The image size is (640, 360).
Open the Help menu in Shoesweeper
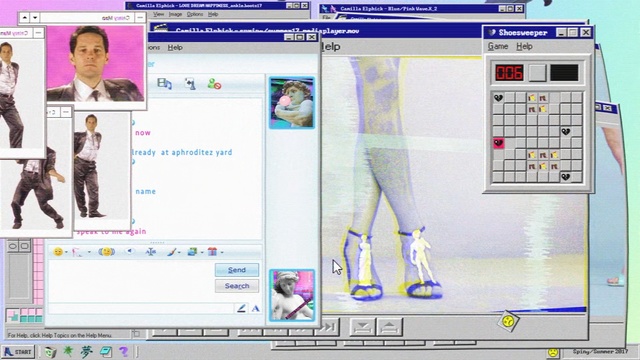[524, 47]
